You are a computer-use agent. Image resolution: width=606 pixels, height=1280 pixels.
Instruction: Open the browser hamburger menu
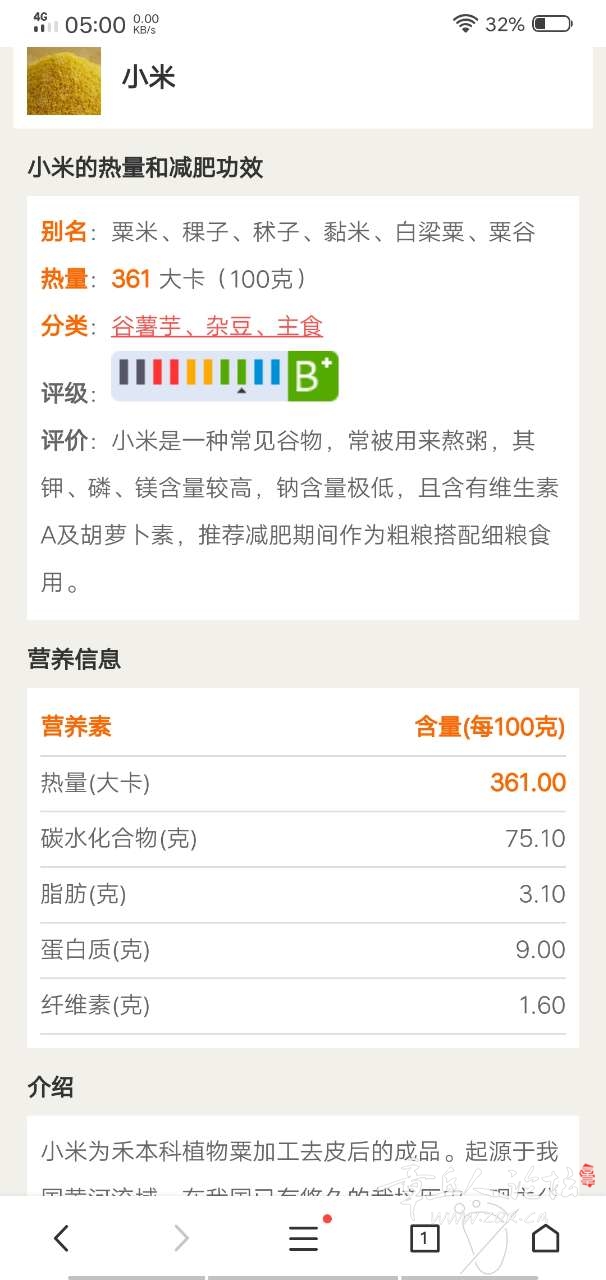click(x=304, y=1238)
